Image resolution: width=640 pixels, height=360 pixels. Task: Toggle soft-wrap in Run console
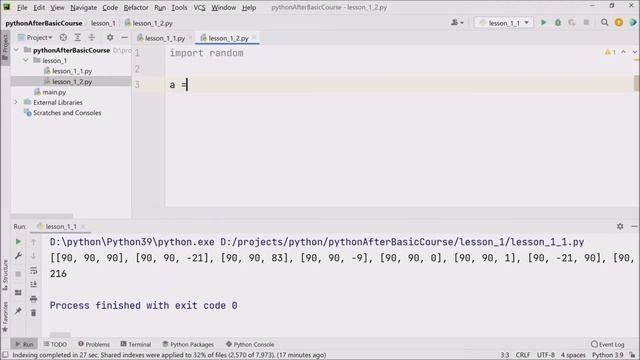coord(33,270)
